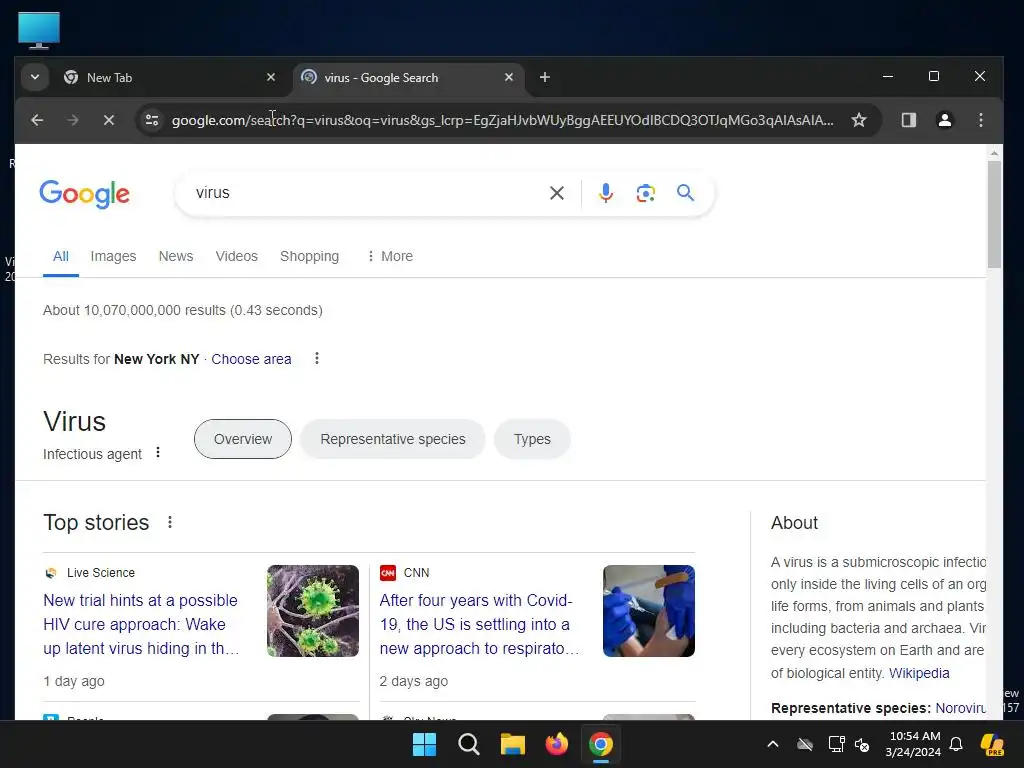Open Windows Start menu

(x=424, y=744)
